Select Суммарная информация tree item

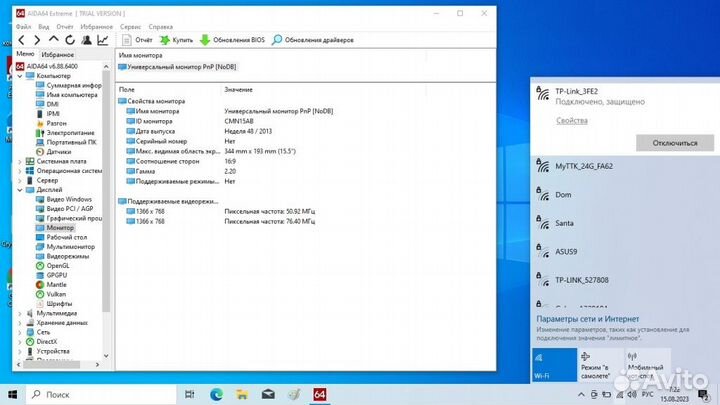(69, 85)
